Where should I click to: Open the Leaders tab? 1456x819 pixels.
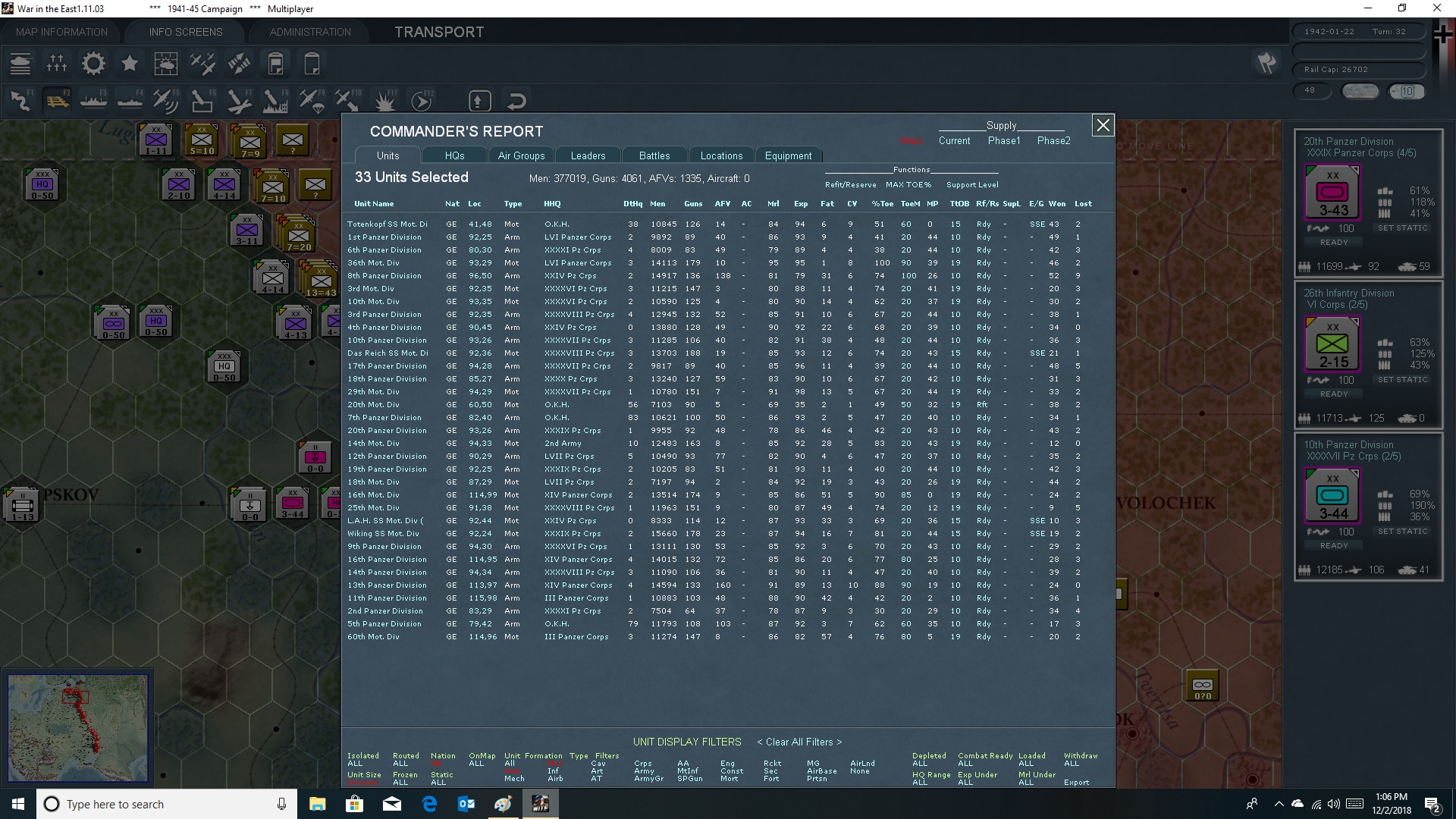pyautogui.click(x=588, y=155)
